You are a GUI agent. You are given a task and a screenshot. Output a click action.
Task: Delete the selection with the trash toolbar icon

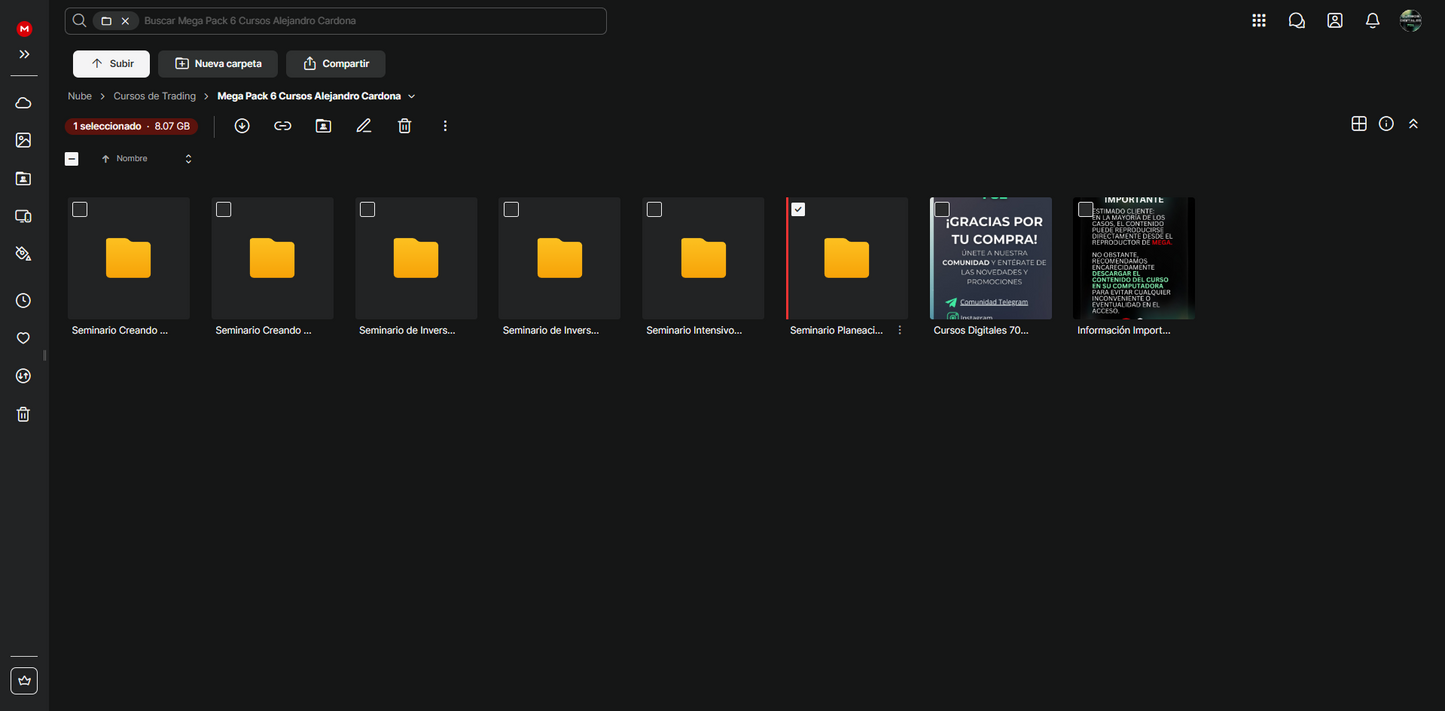pos(405,126)
